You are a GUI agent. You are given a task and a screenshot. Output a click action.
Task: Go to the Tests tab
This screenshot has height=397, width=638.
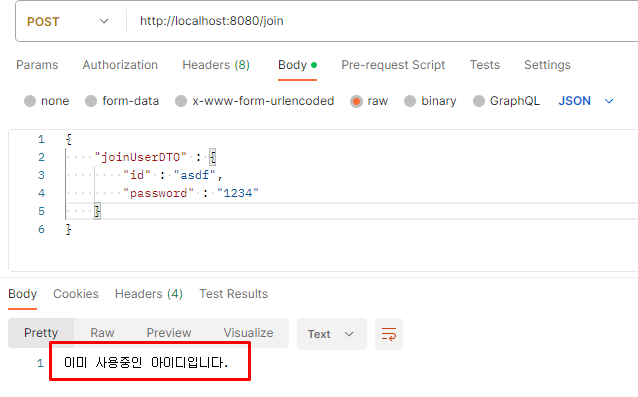(x=485, y=65)
